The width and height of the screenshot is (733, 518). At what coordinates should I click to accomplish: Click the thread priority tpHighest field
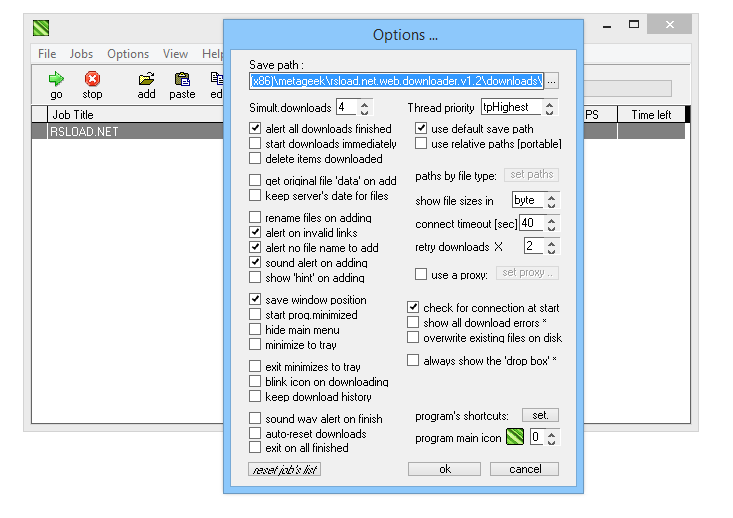pyautogui.click(x=512, y=108)
